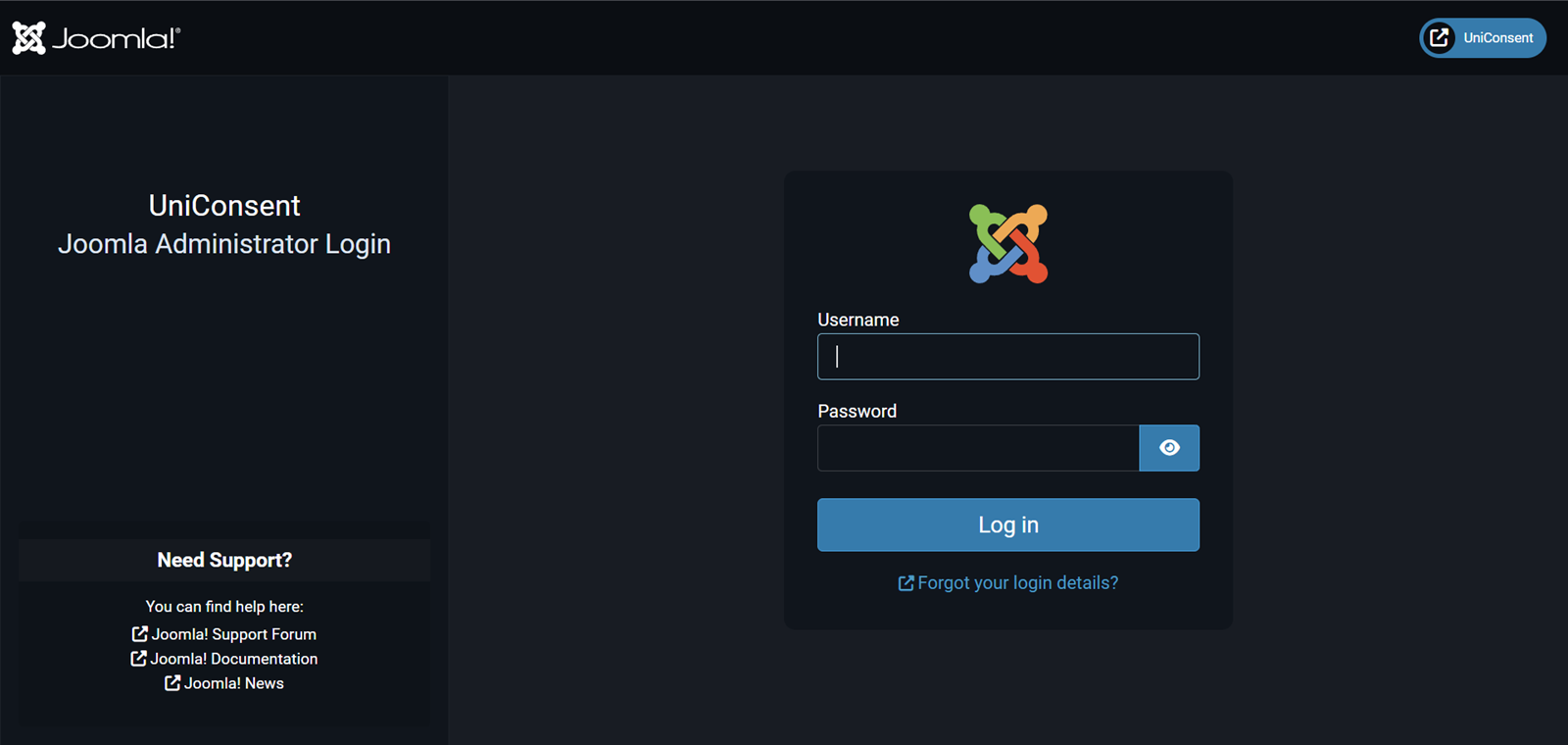Click the UniConsent sidebar title

(224, 205)
